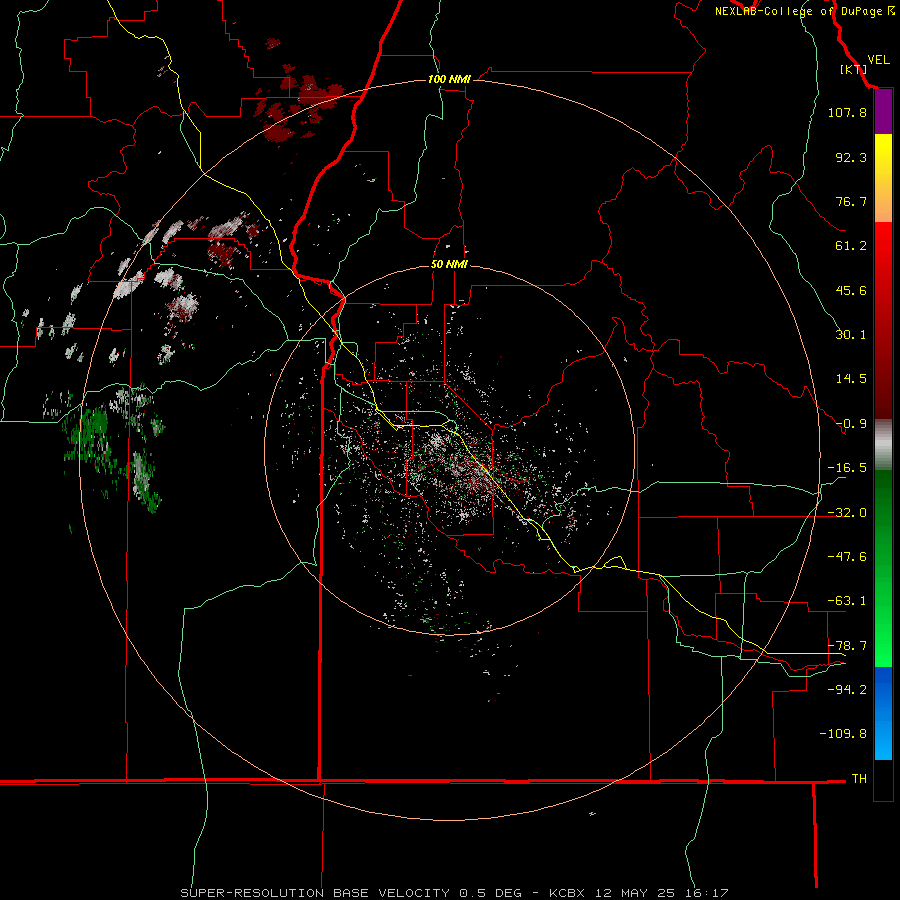
Task: Click the blue segment of velocity color bar
Action: [x=883, y=713]
